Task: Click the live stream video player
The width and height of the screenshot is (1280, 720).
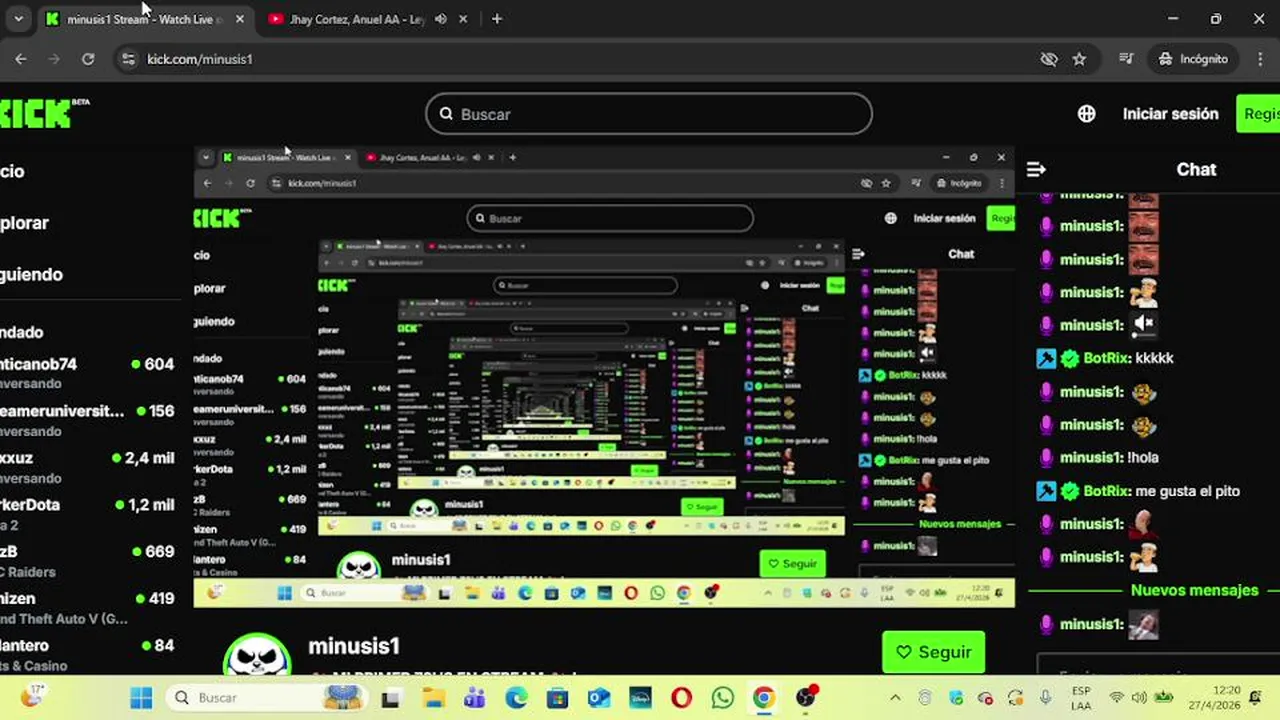Action: 604,375
